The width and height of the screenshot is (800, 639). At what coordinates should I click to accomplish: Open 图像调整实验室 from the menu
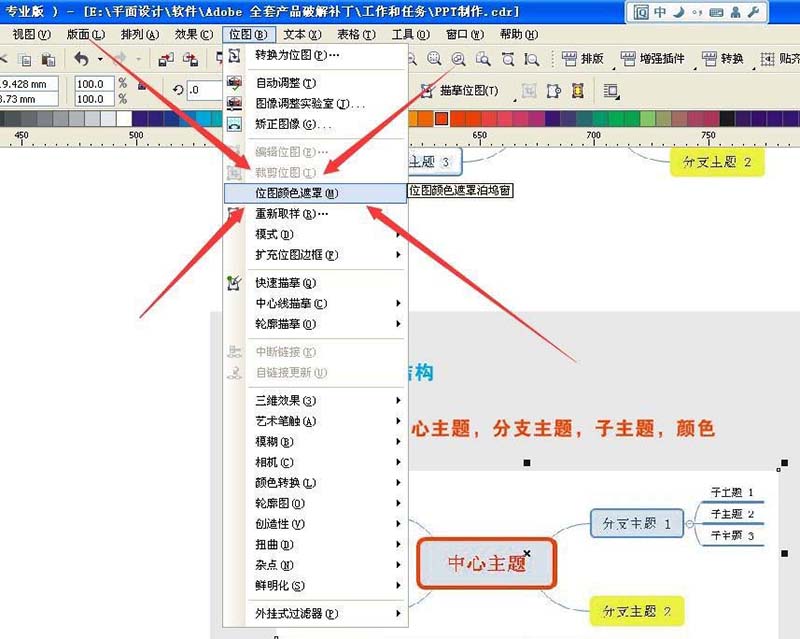[315, 104]
